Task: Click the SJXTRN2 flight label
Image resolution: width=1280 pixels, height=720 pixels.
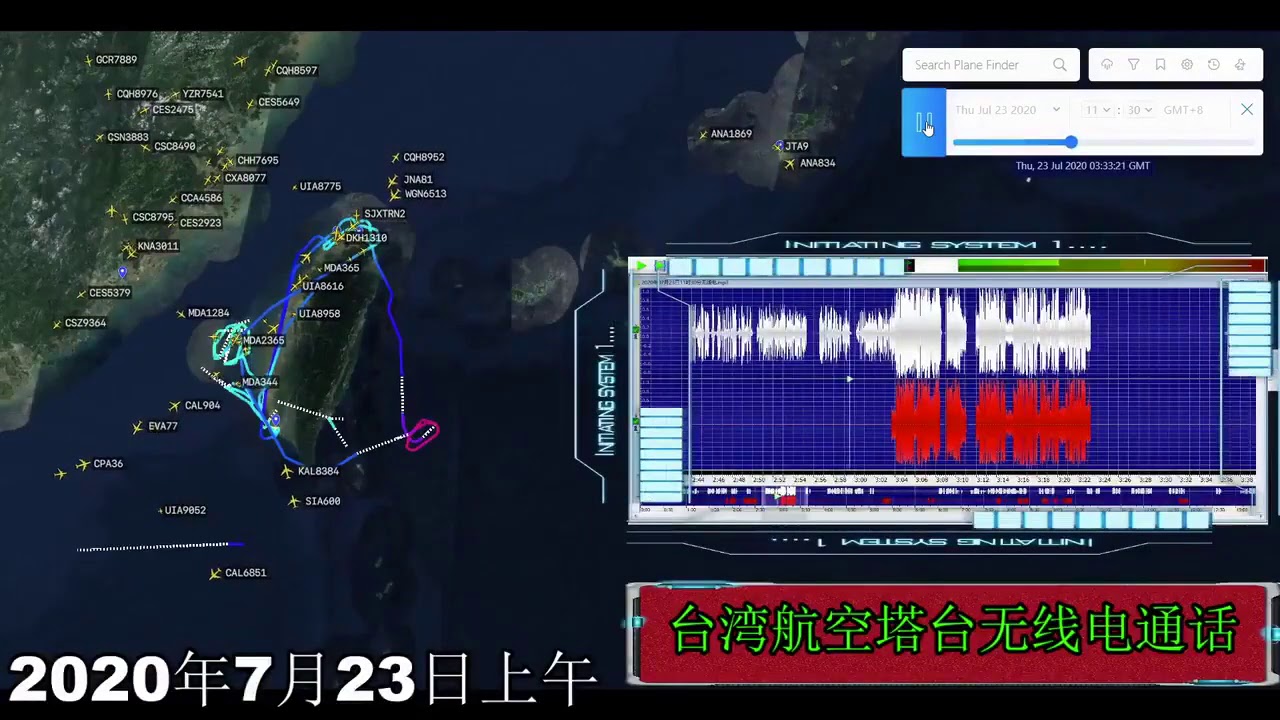Action: (x=385, y=214)
